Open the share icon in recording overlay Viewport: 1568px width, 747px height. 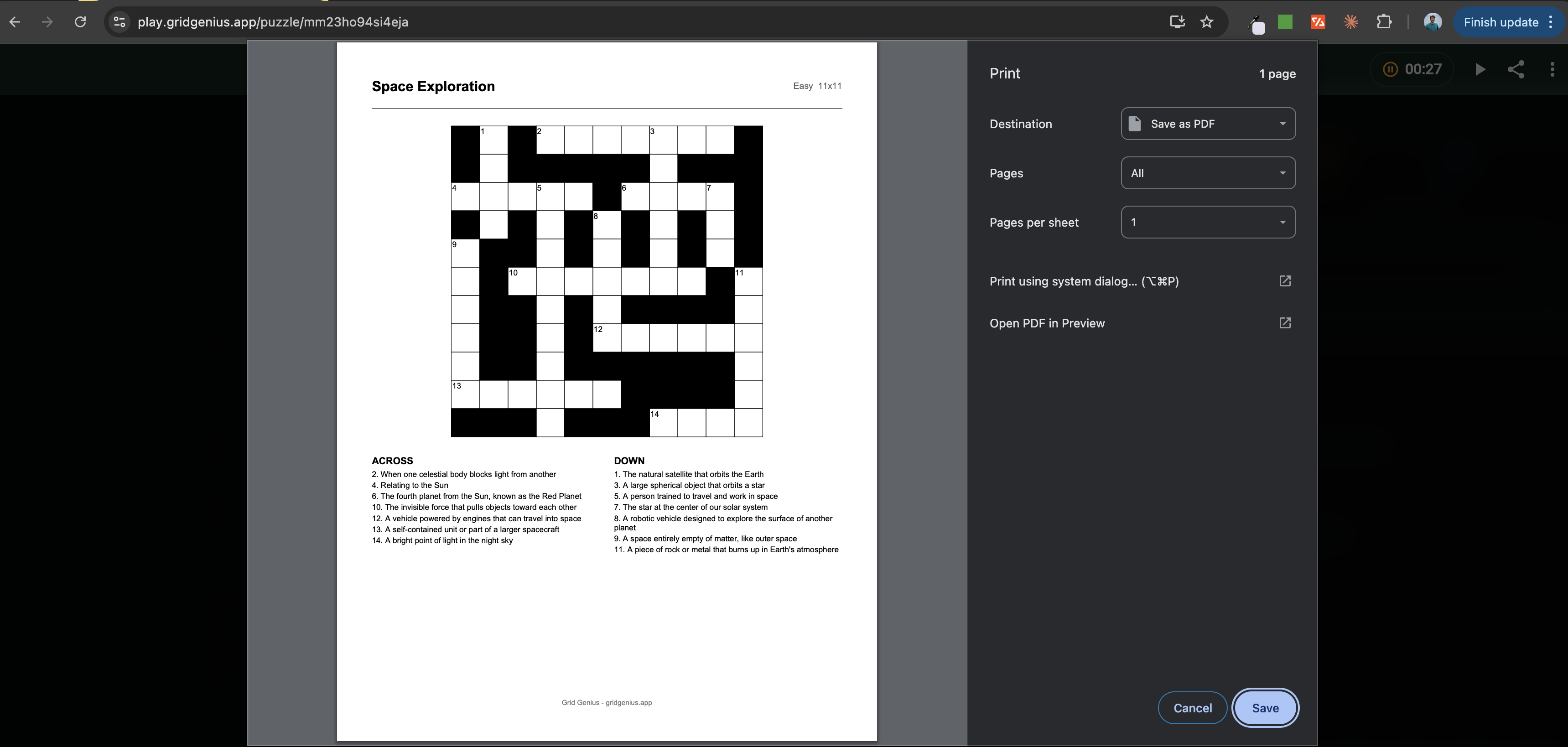click(1516, 69)
